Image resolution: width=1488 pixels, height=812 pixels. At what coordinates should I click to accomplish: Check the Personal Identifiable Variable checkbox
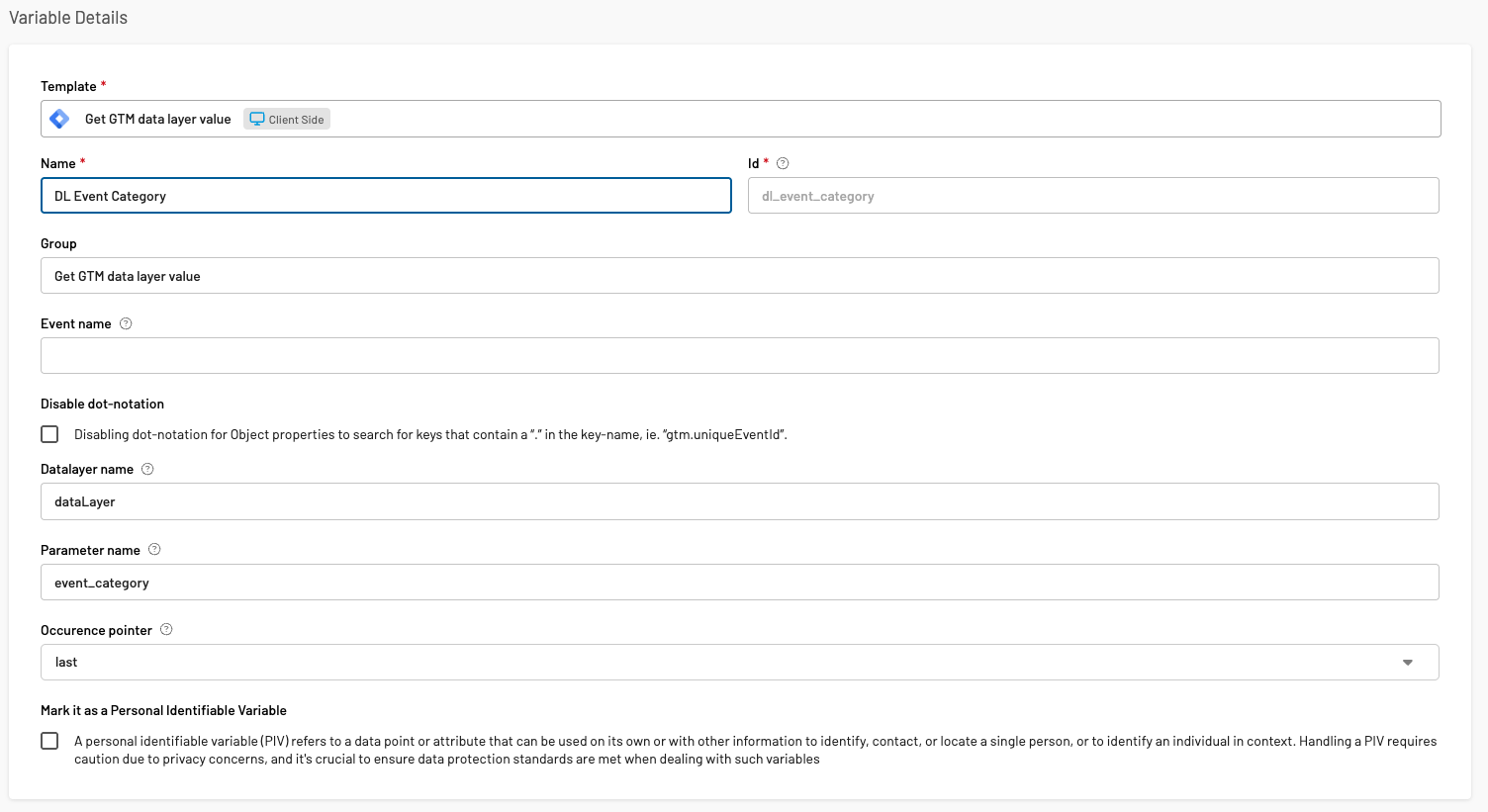[49, 741]
